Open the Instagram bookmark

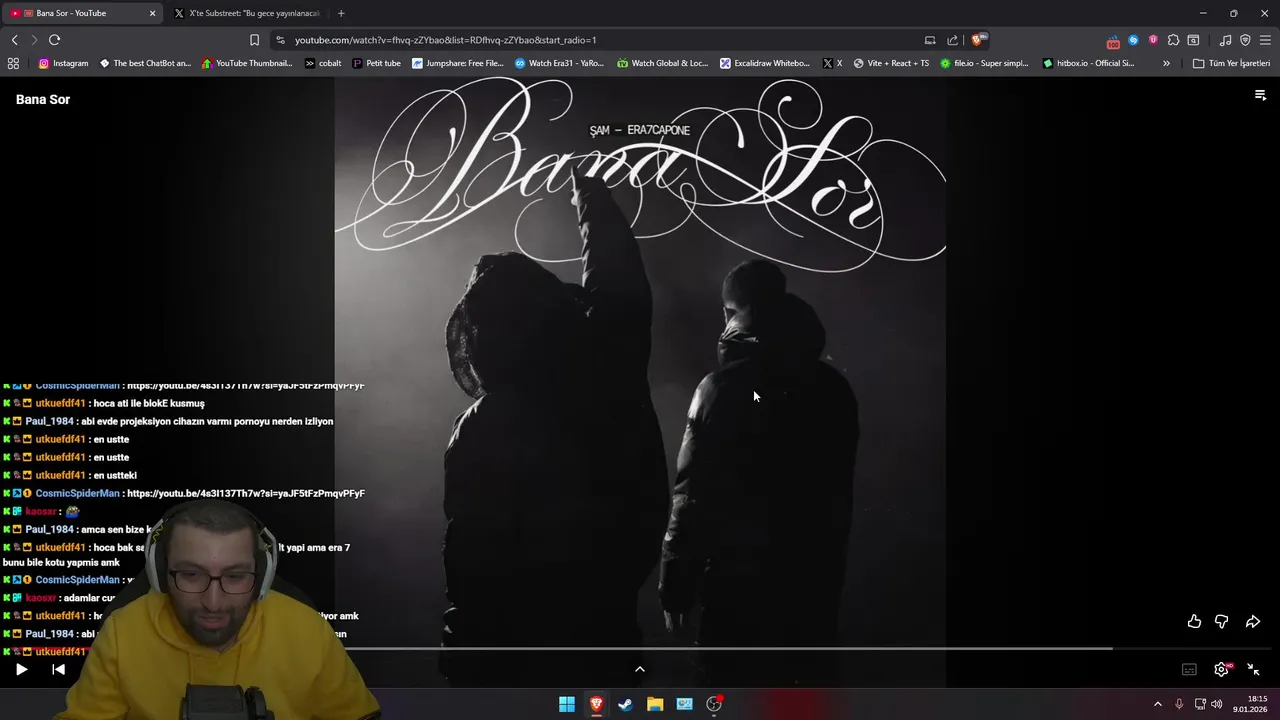[63, 63]
